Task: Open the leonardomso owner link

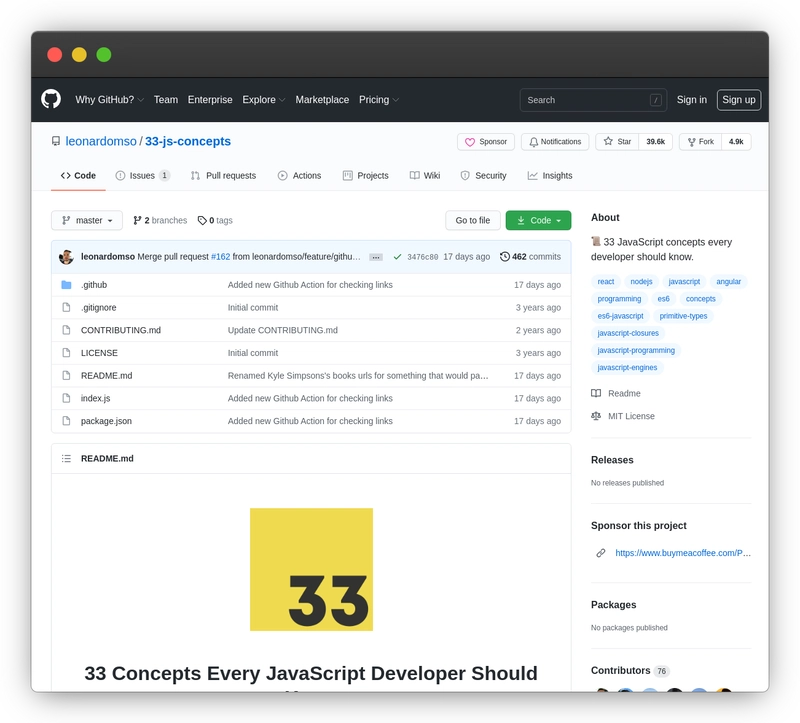Action: click(101, 141)
